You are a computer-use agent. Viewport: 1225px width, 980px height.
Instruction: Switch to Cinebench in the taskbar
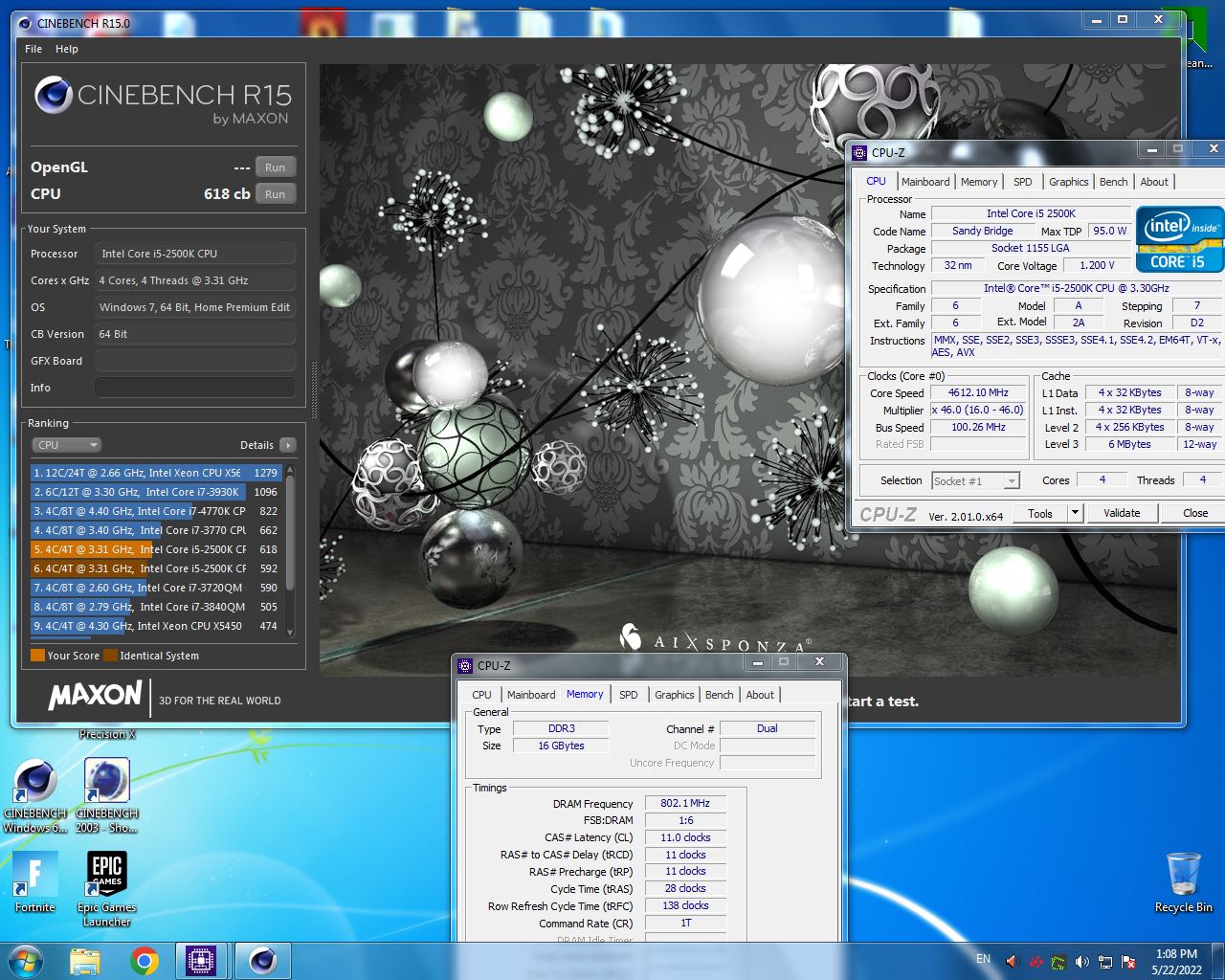[262, 961]
